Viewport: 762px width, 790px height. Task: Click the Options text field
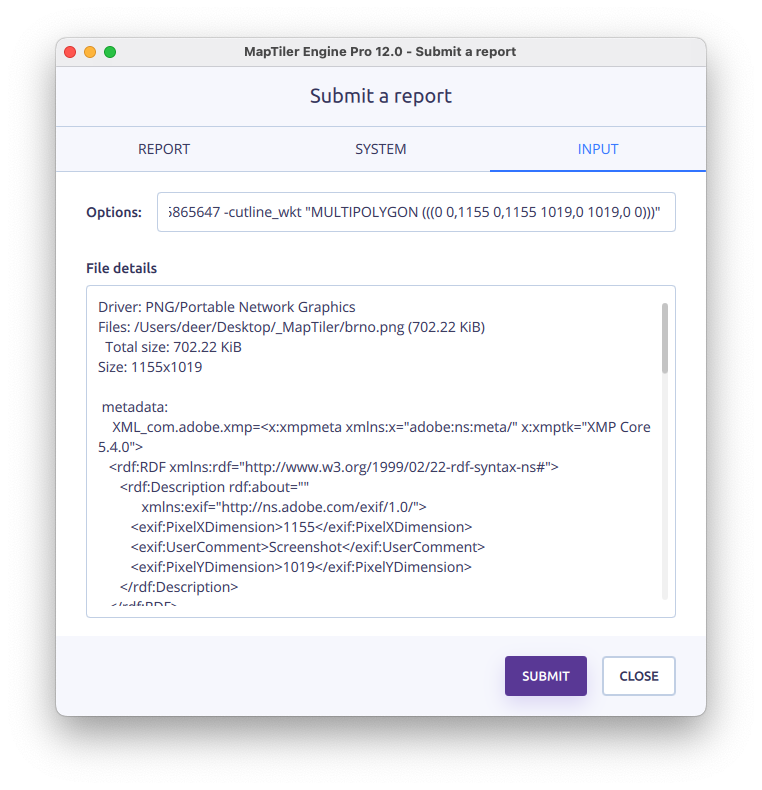point(416,212)
